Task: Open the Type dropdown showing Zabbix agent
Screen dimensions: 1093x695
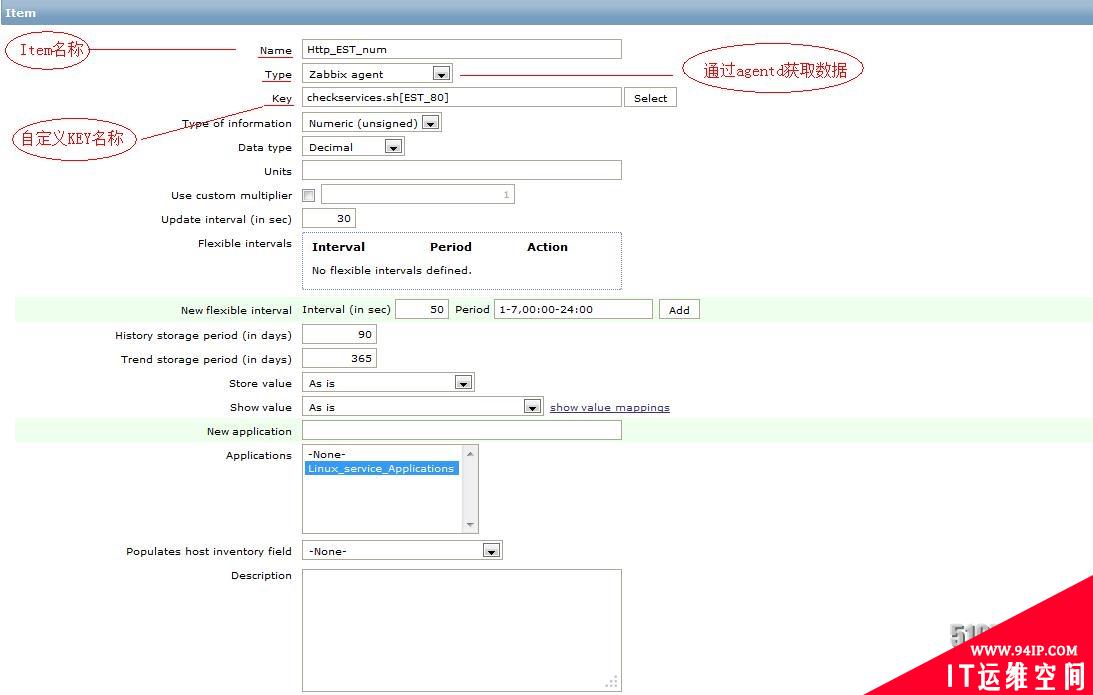Action: pyautogui.click(x=377, y=74)
